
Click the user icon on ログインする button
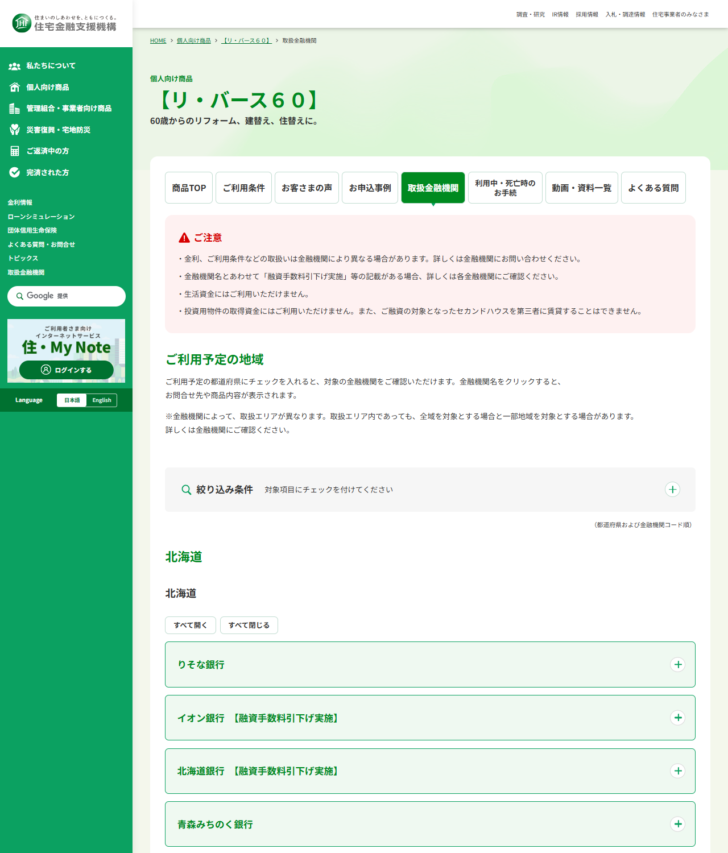tap(46, 370)
